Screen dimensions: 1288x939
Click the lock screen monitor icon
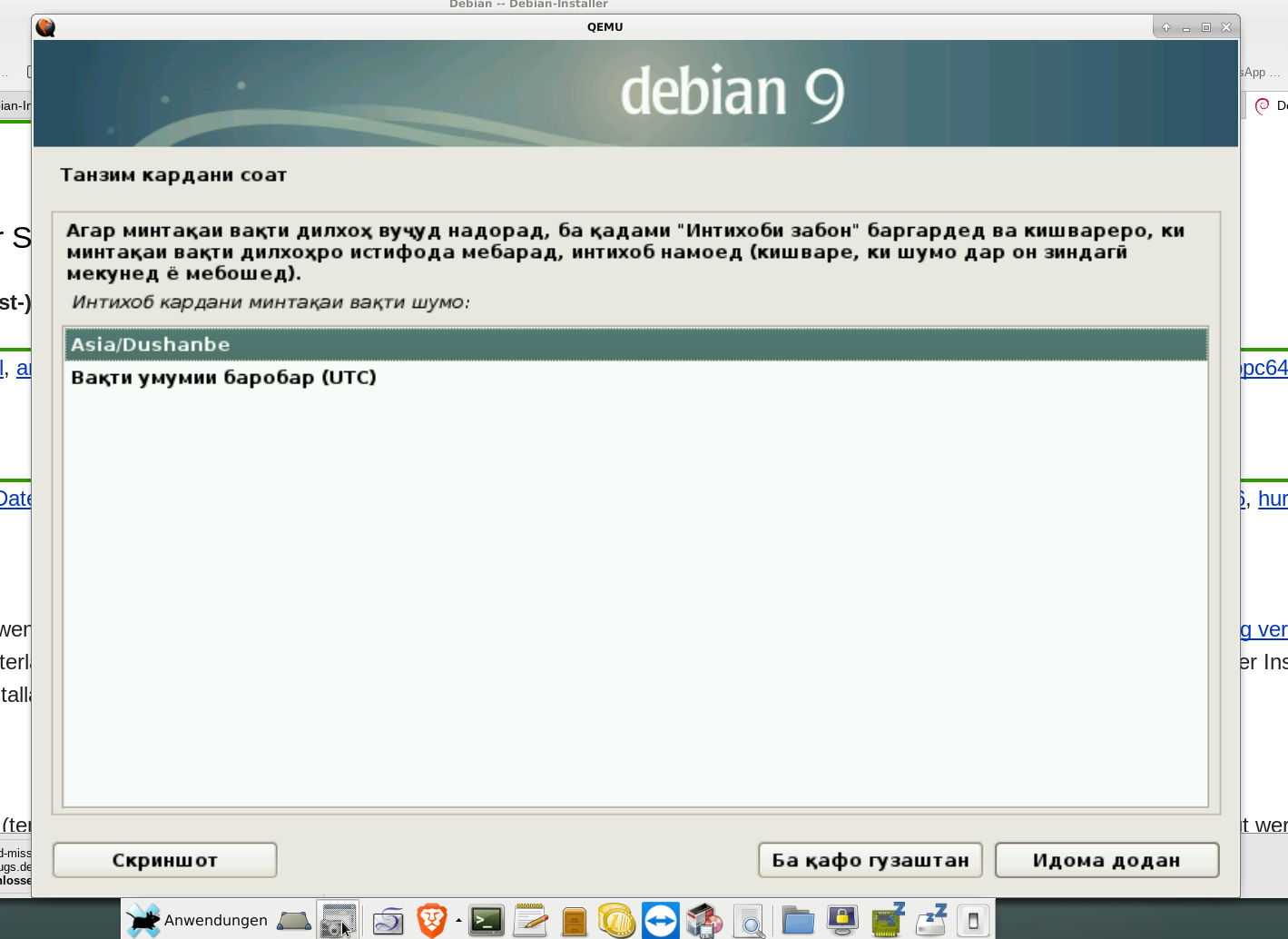(842, 920)
